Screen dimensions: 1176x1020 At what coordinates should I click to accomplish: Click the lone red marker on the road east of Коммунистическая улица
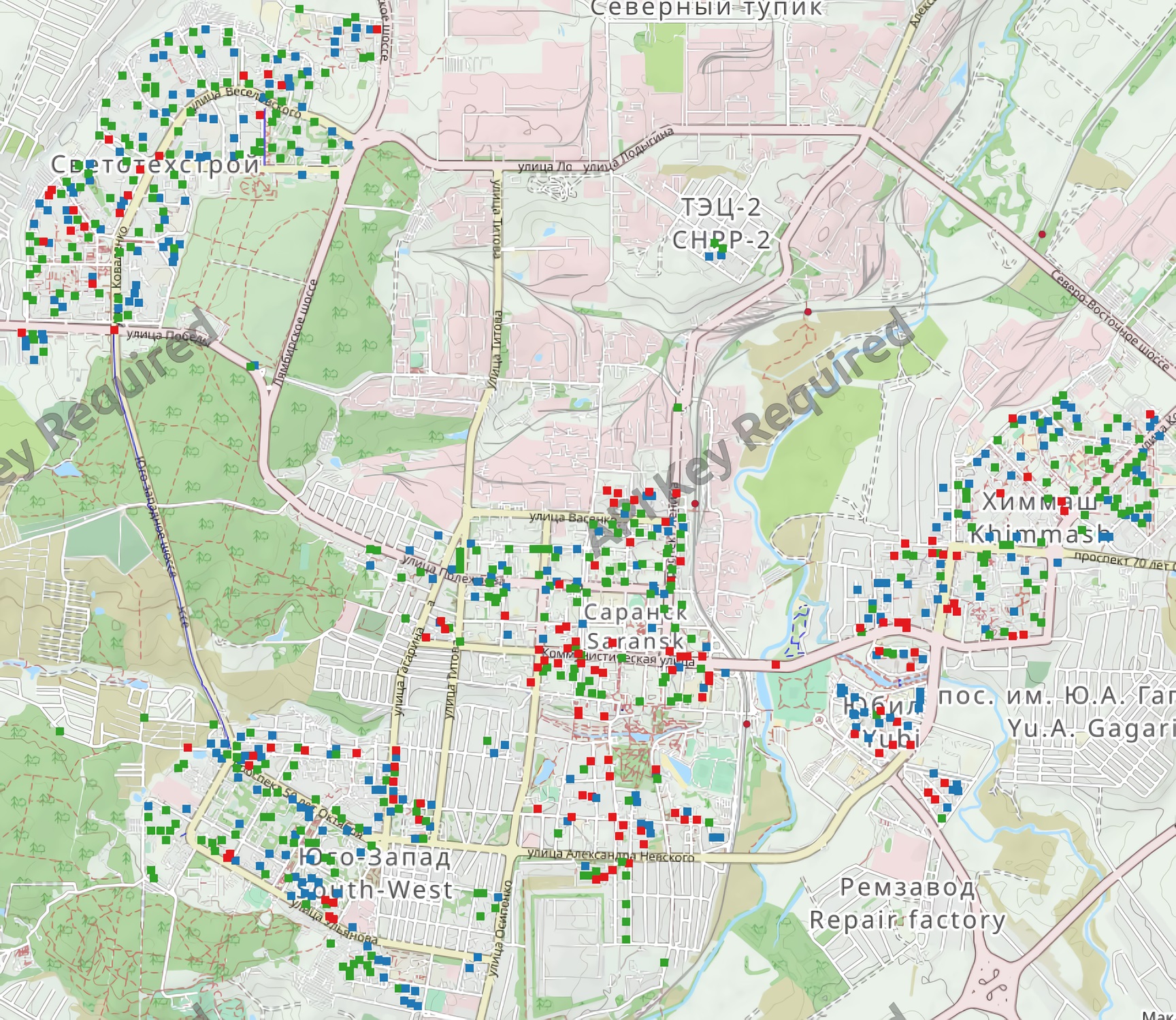coord(775,664)
